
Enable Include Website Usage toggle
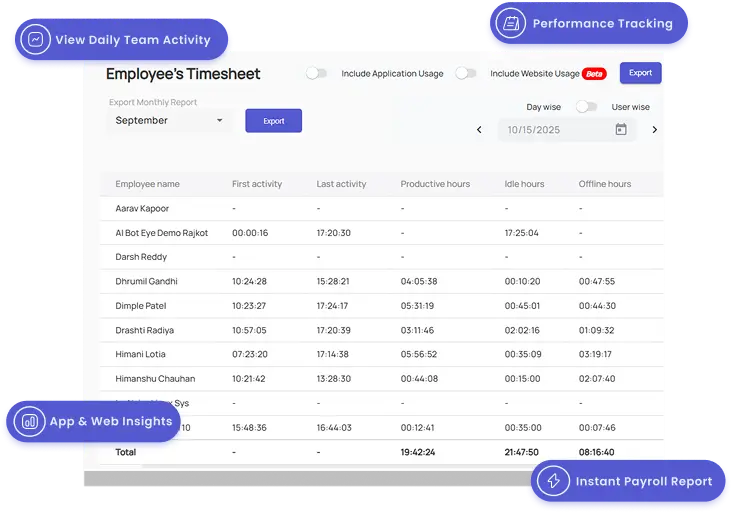(x=465, y=73)
